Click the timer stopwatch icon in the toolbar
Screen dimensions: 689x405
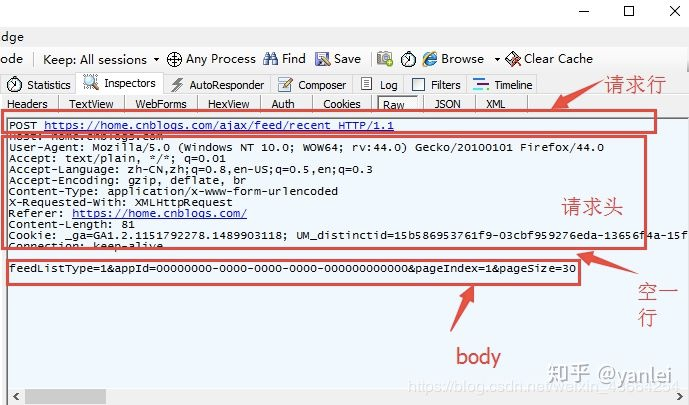(x=408, y=59)
